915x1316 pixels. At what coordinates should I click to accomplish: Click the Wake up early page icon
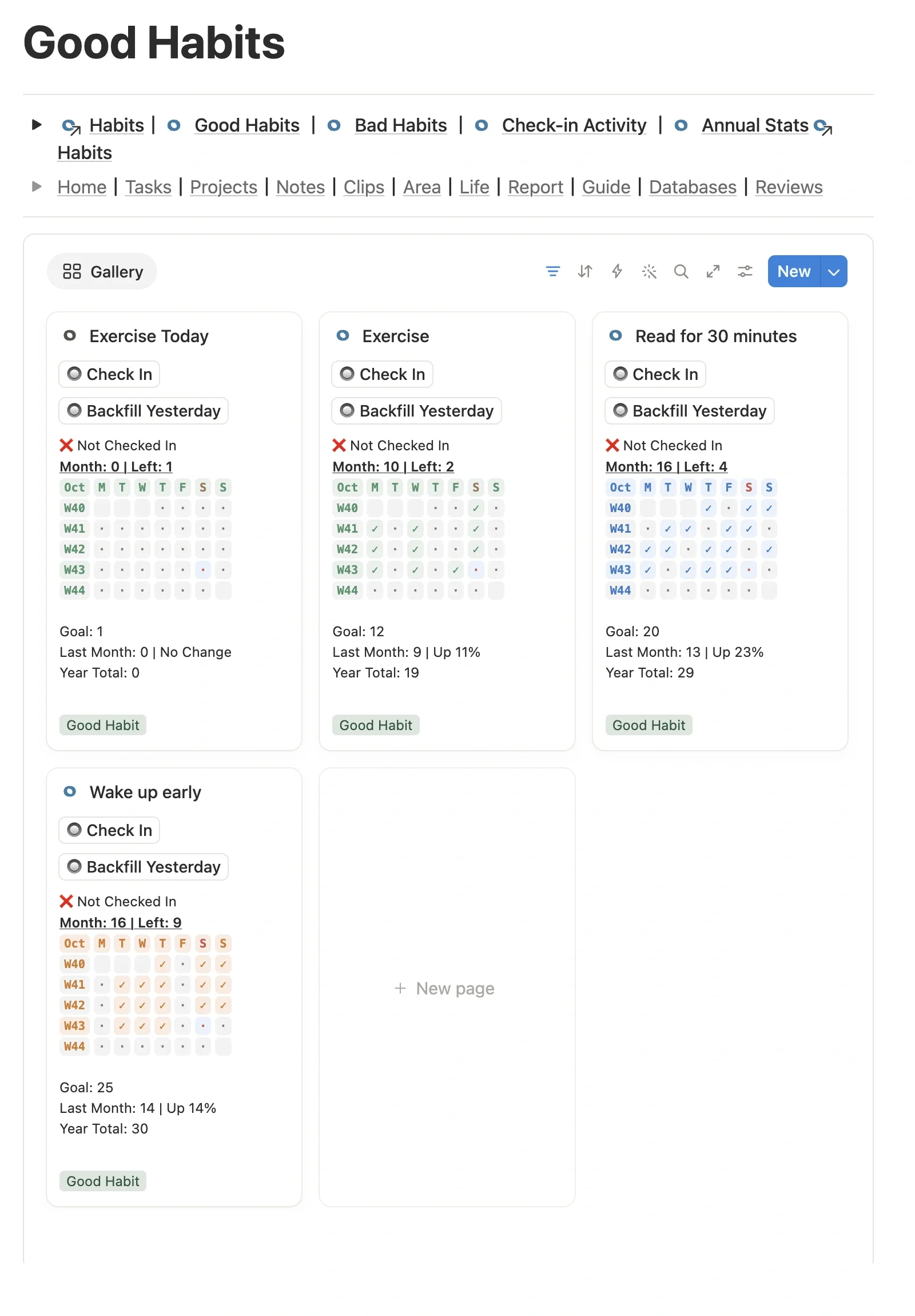(x=70, y=791)
